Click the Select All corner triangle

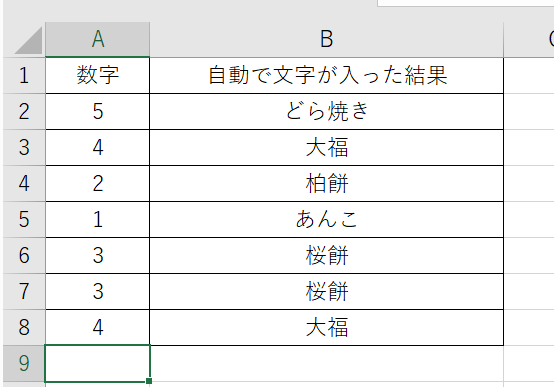(28, 40)
